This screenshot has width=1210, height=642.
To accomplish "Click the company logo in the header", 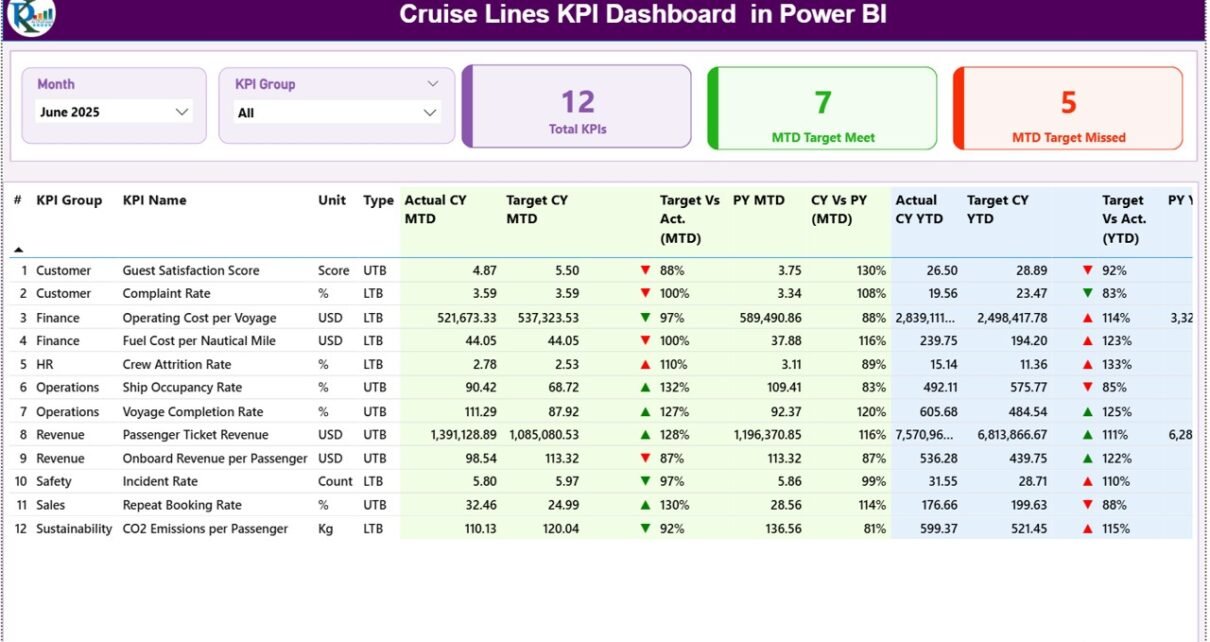I will (x=30, y=16).
